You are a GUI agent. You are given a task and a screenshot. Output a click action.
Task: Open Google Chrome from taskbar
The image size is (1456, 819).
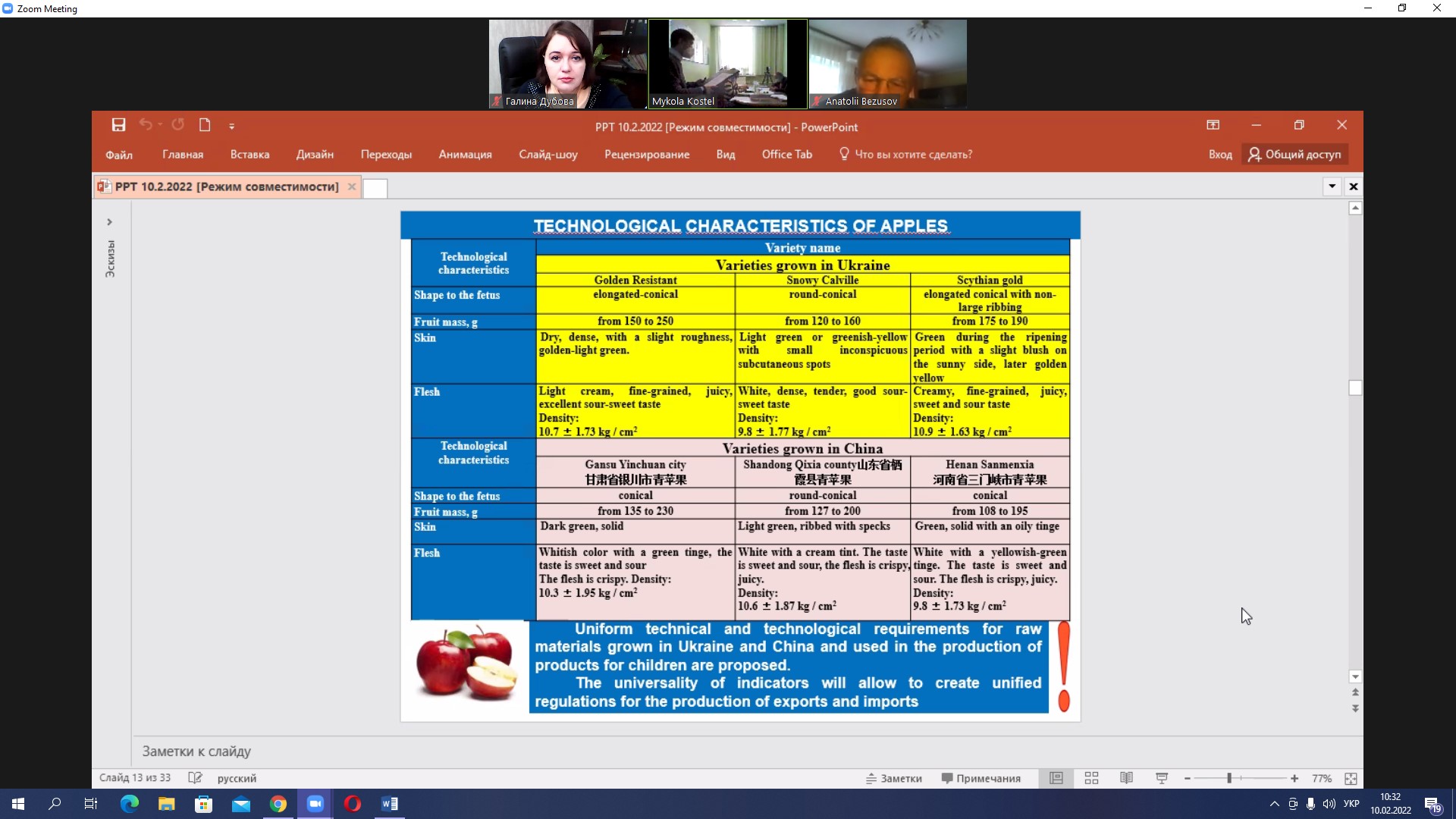[278, 804]
